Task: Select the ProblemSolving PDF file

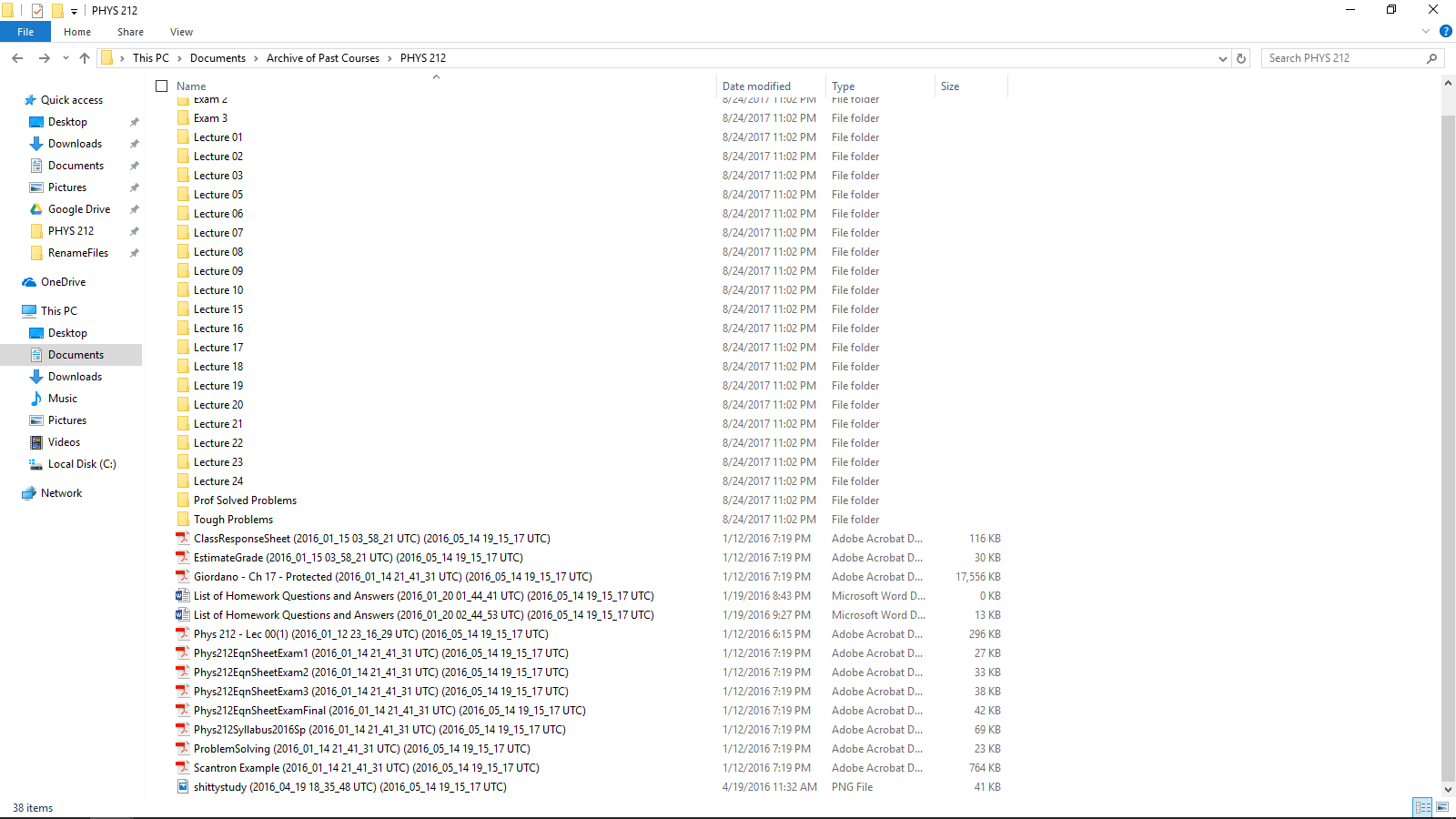Action: click(x=361, y=749)
